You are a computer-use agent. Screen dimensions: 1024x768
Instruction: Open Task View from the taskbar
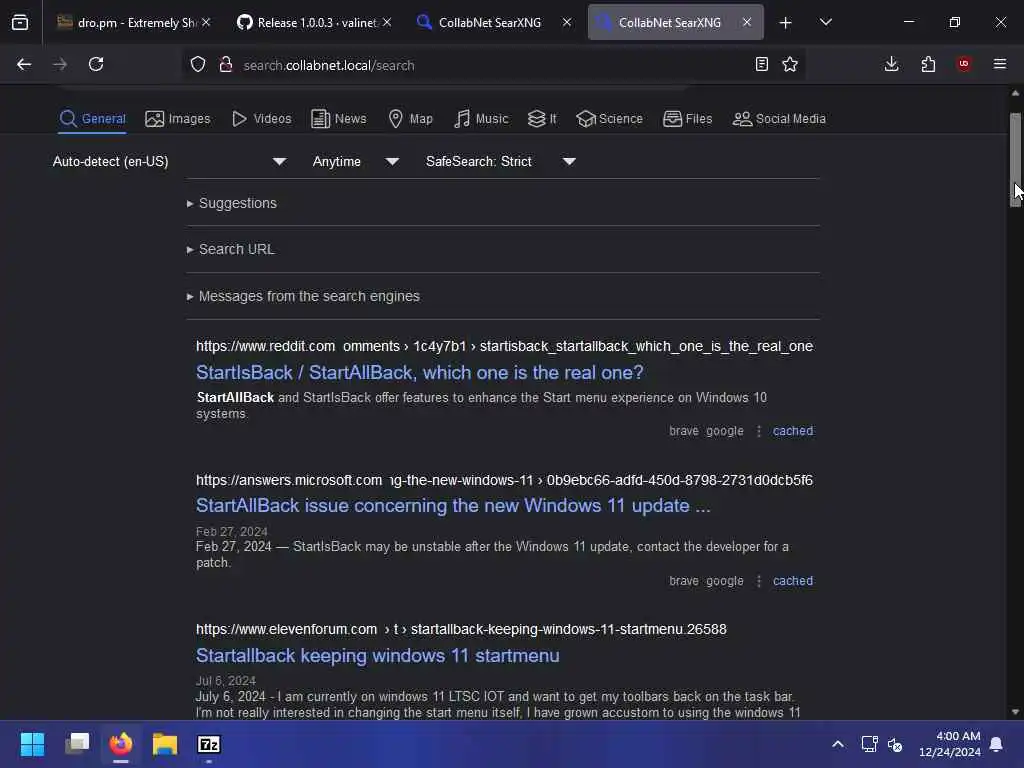[77, 744]
